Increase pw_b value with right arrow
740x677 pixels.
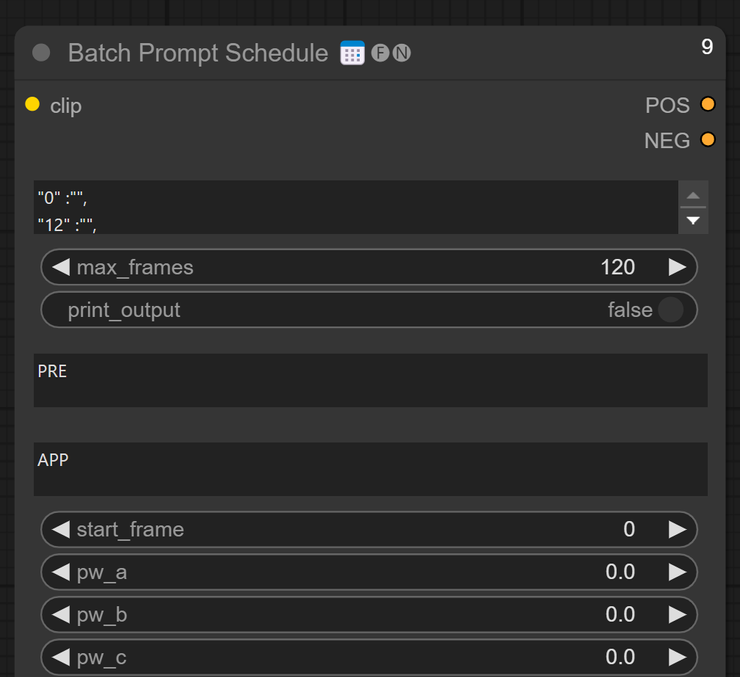click(677, 614)
